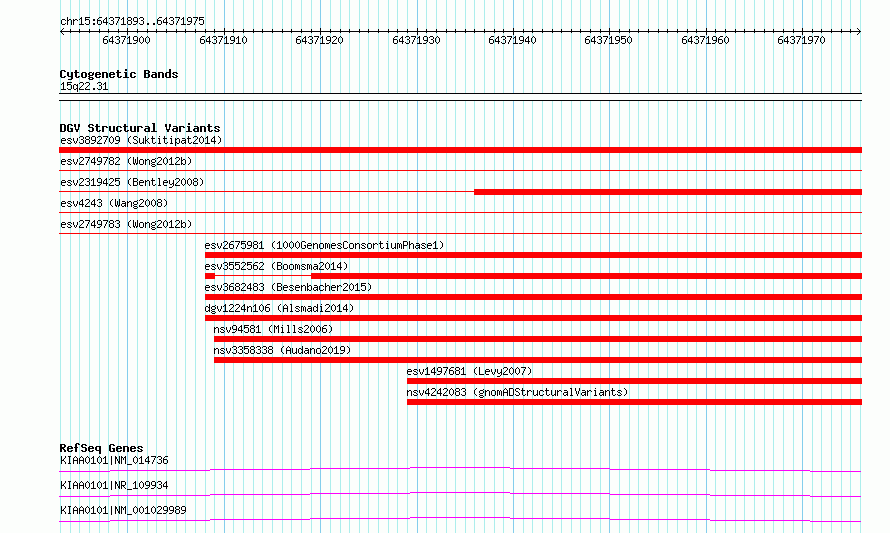The height and width of the screenshot is (533, 890).
Task: Click the long red bar of esv3552562
Action: (x=586, y=276)
